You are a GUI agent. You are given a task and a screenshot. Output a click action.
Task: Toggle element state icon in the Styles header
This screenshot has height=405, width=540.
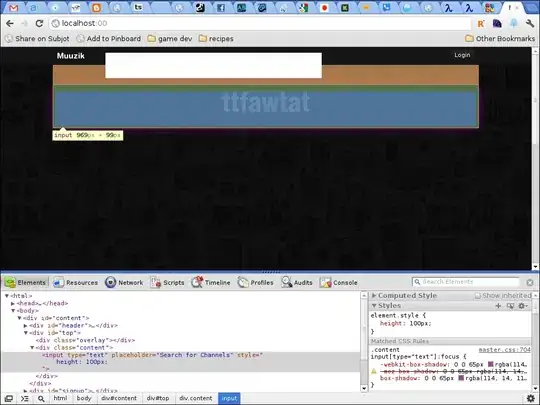(510, 305)
